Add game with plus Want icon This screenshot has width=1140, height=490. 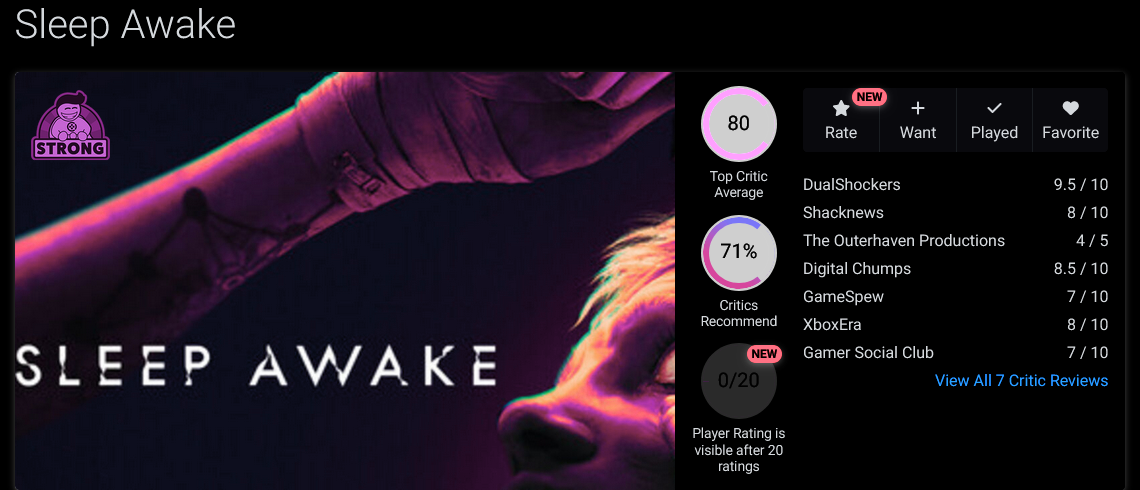click(x=918, y=109)
